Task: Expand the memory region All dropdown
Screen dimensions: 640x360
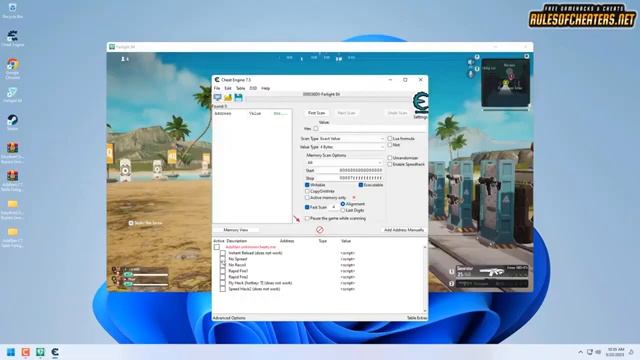Action: 344,162
